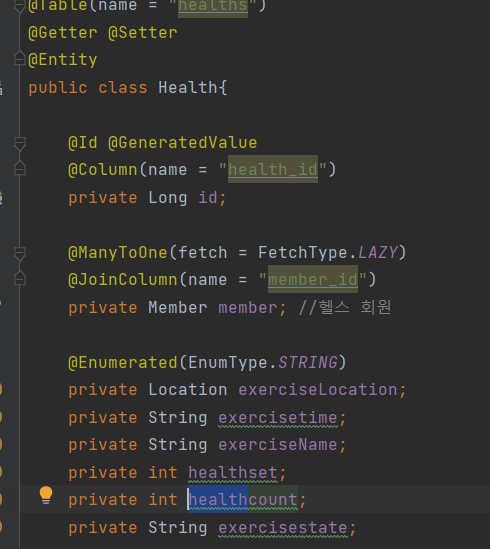Click the STRING enum constant
Screen dimensions: 490x549
308,363
